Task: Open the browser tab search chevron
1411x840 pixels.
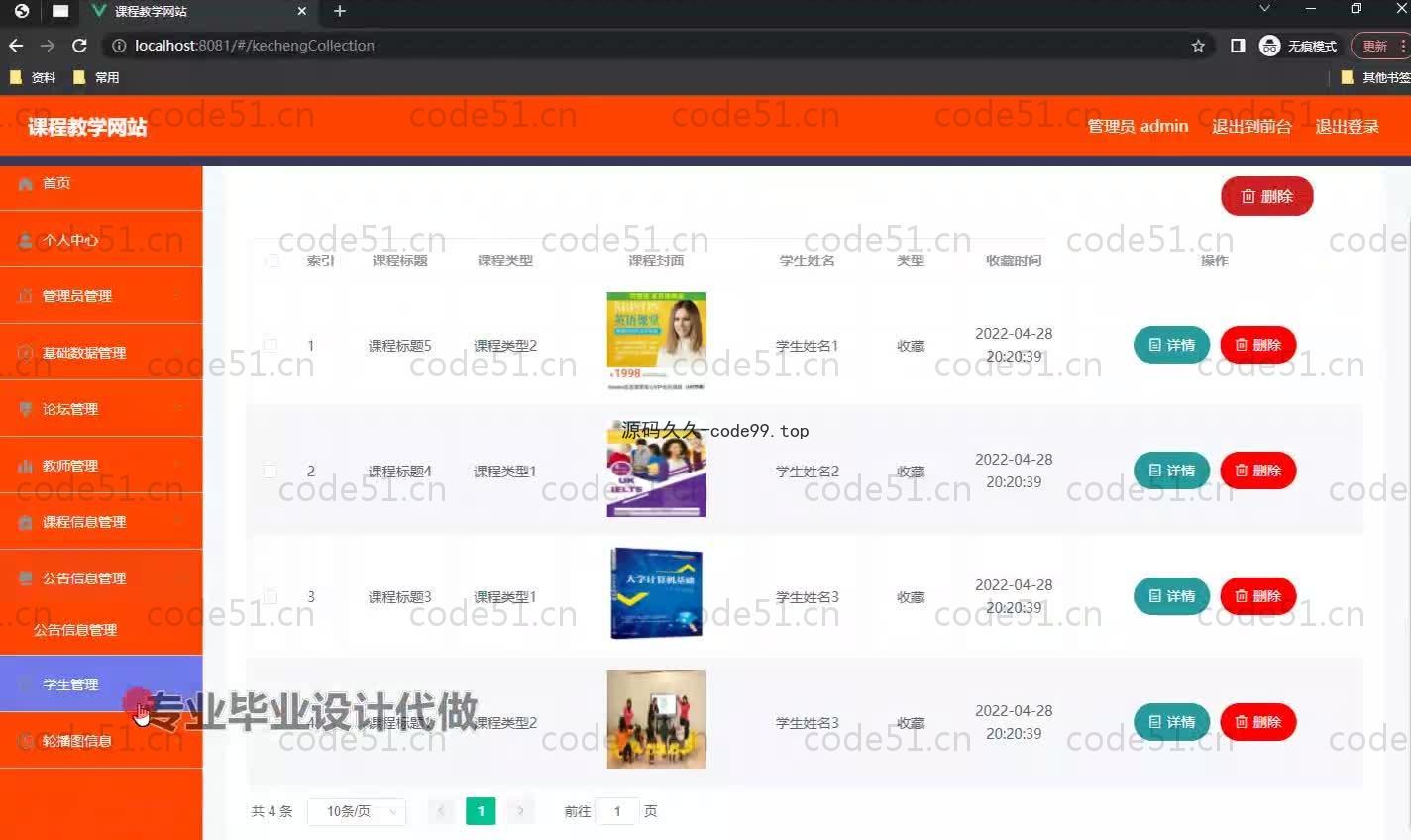Action: [x=1264, y=8]
